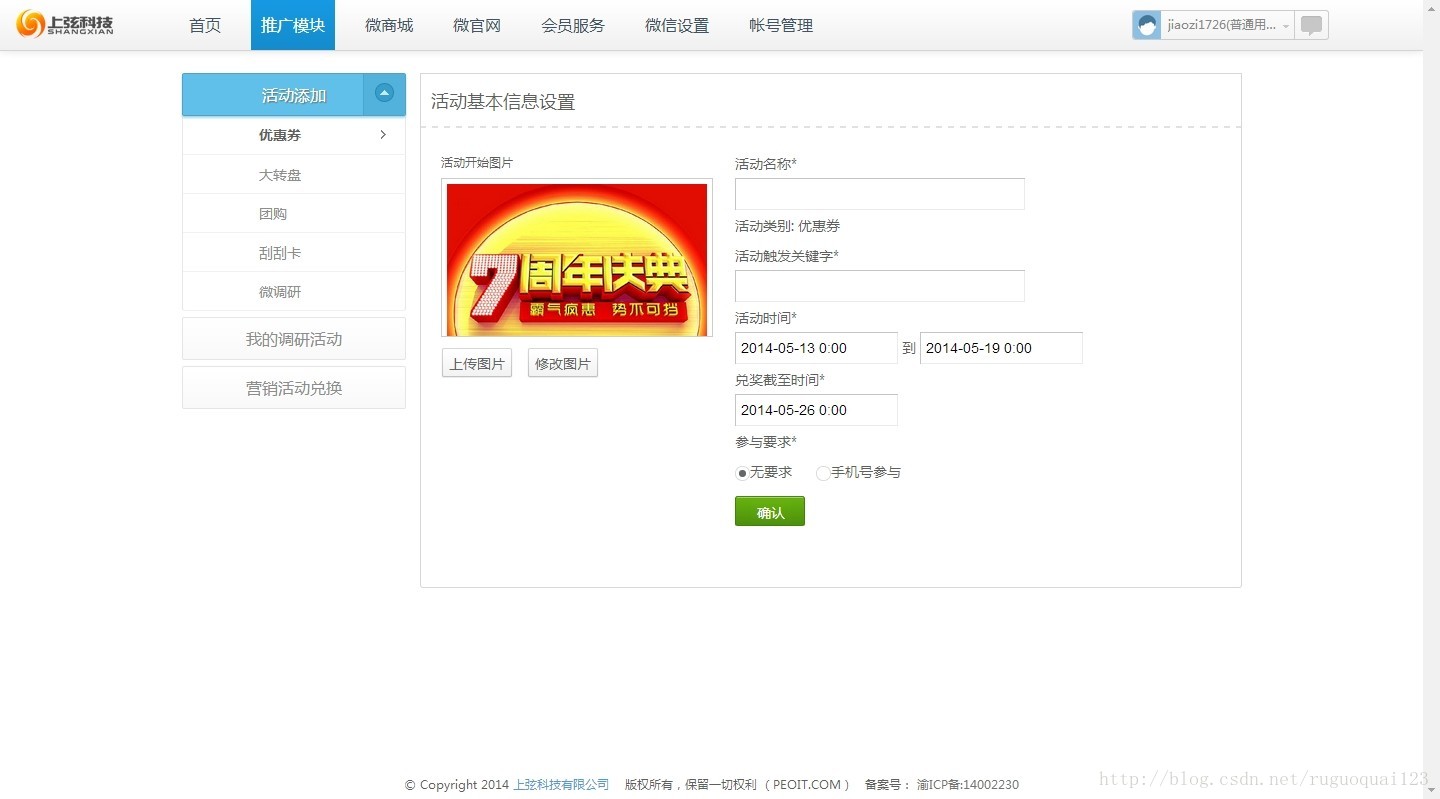Click the 活动添加 sidebar header

coord(294,95)
